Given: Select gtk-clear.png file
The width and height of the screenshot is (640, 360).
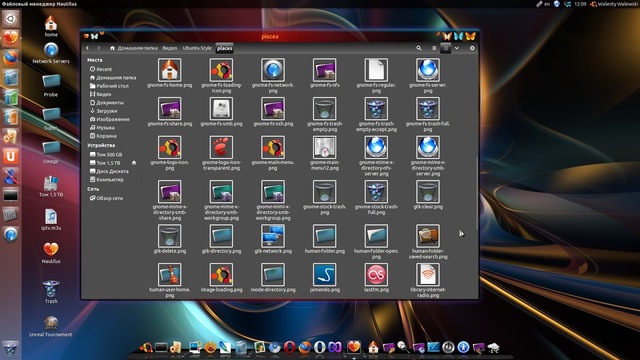Looking at the screenshot, I should click(x=428, y=191).
